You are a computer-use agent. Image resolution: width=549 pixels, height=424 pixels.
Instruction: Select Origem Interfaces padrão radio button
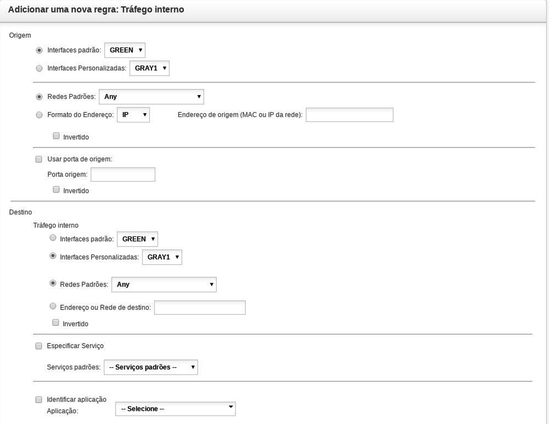[39, 50]
